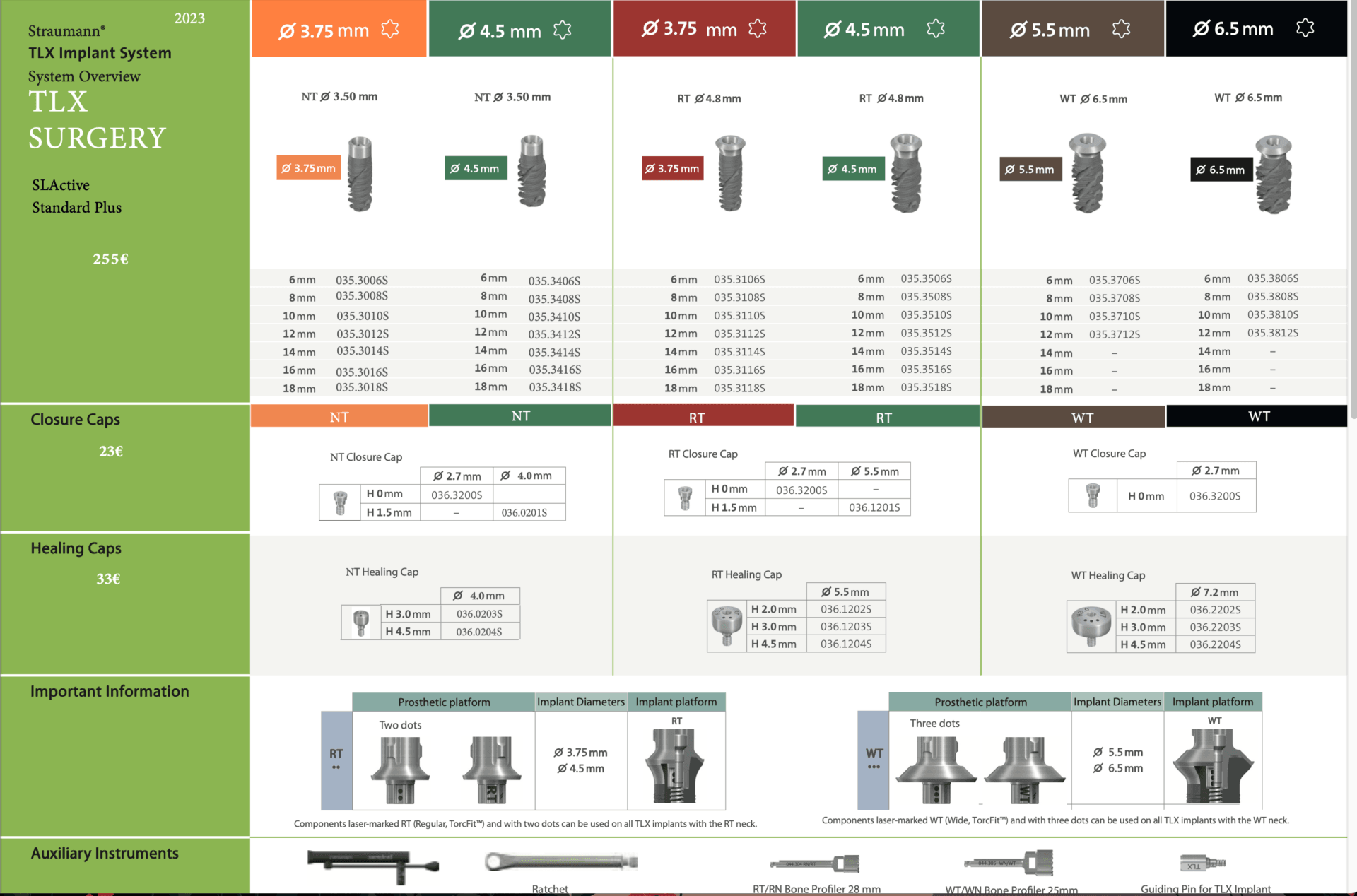This screenshot has height=896, width=1357.
Task: Click the NT 3.75 mm implant image
Action: 360,174
